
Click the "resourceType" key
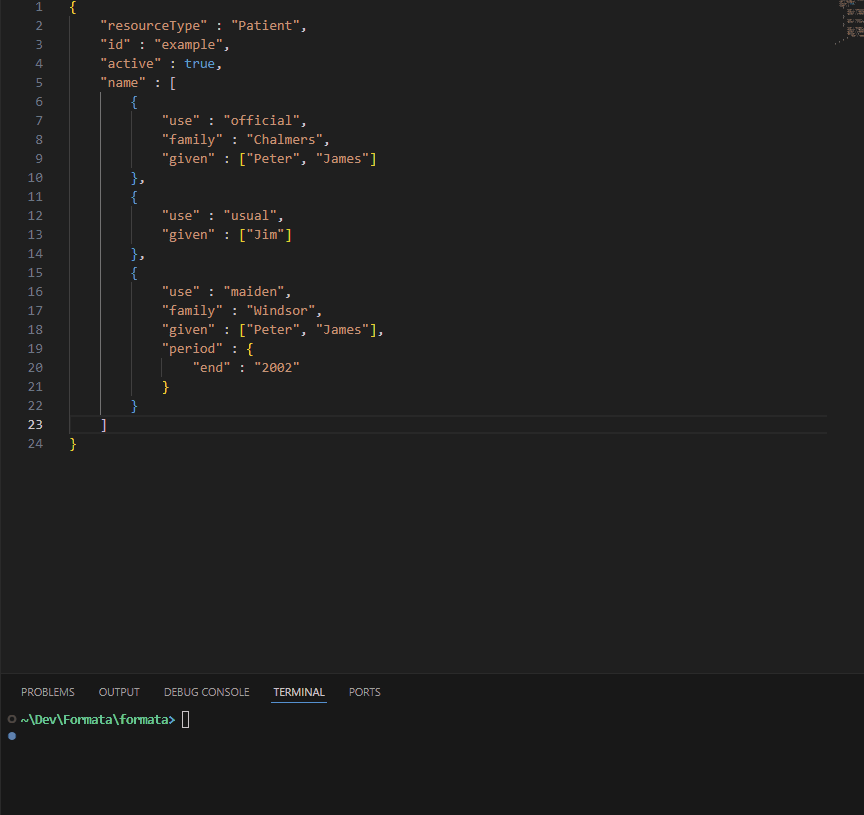point(153,26)
